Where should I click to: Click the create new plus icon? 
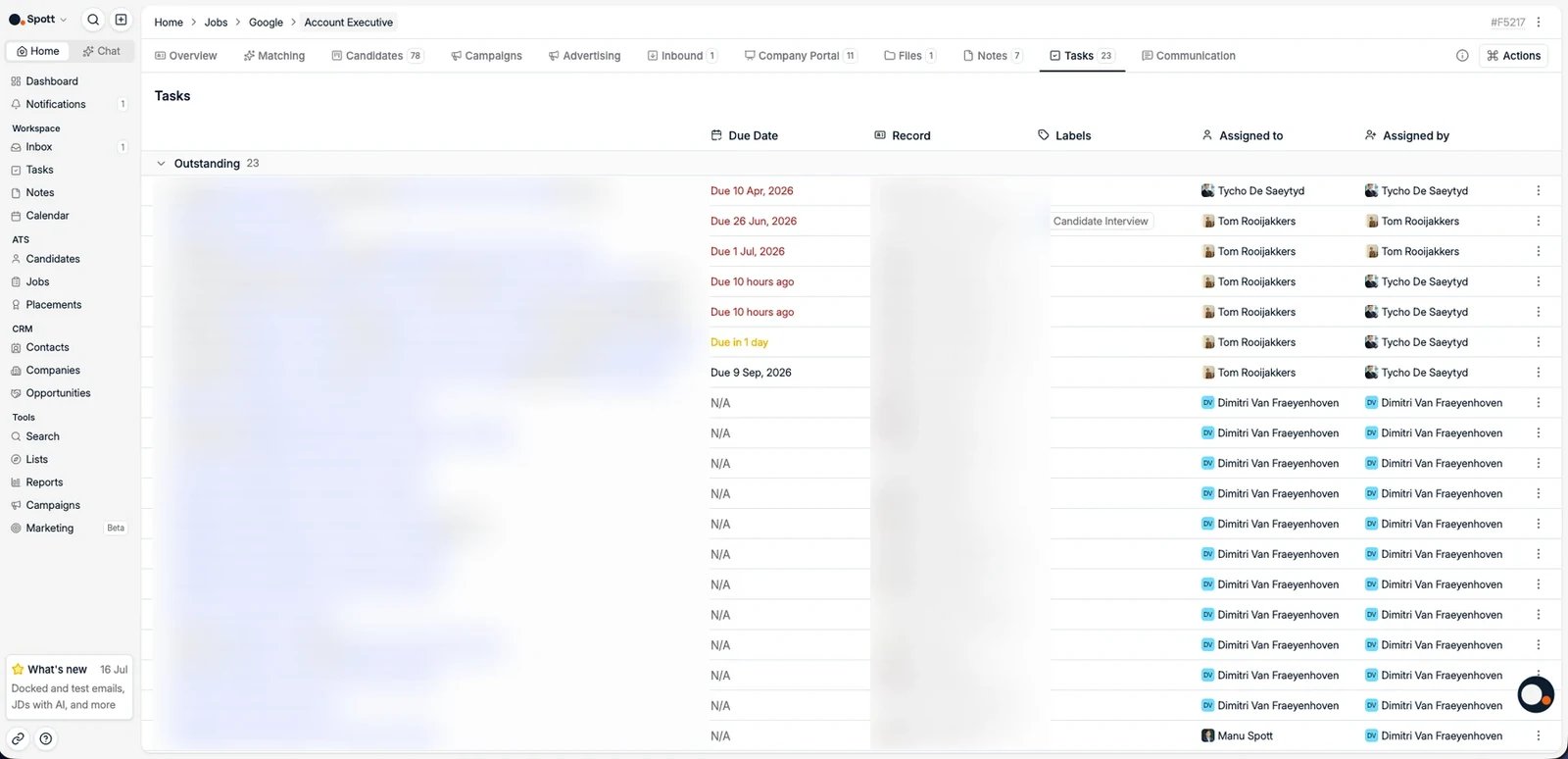tap(121, 20)
